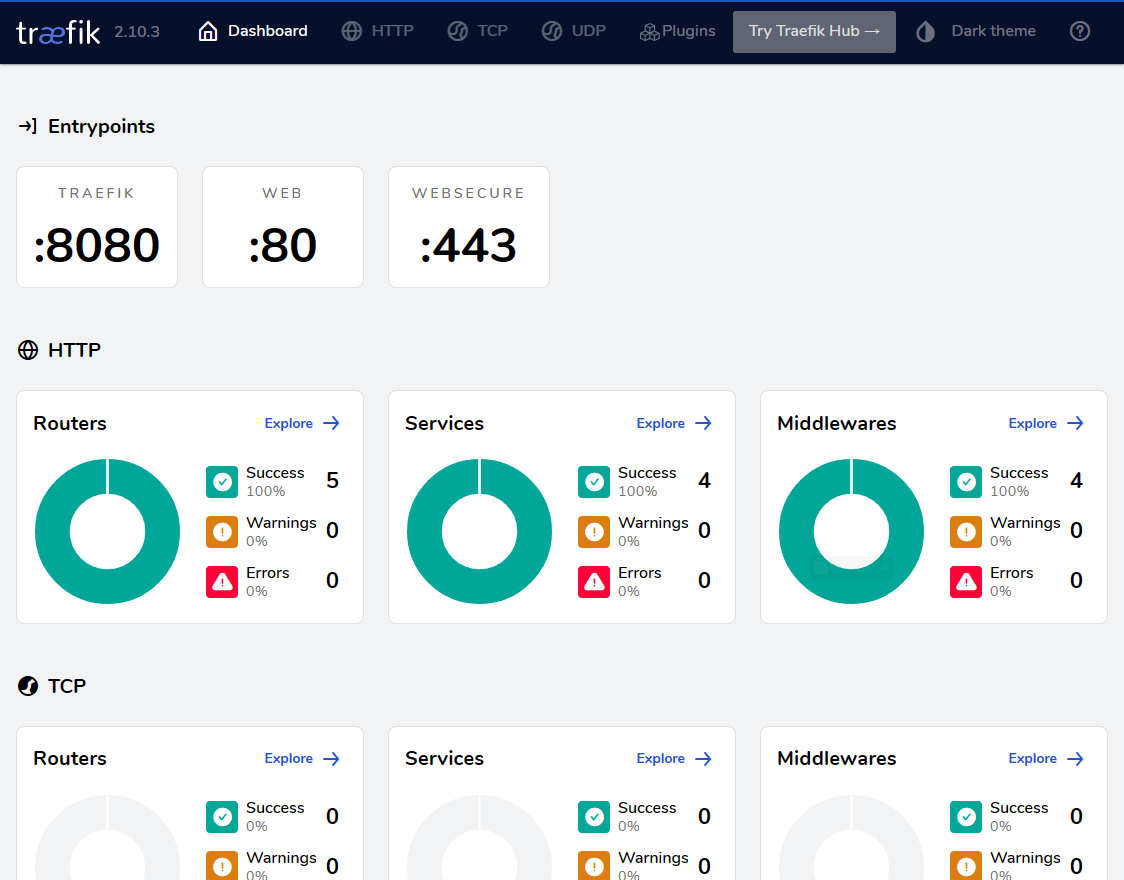
Task: Explore HTTP Middlewares
Action: (x=1046, y=423)
